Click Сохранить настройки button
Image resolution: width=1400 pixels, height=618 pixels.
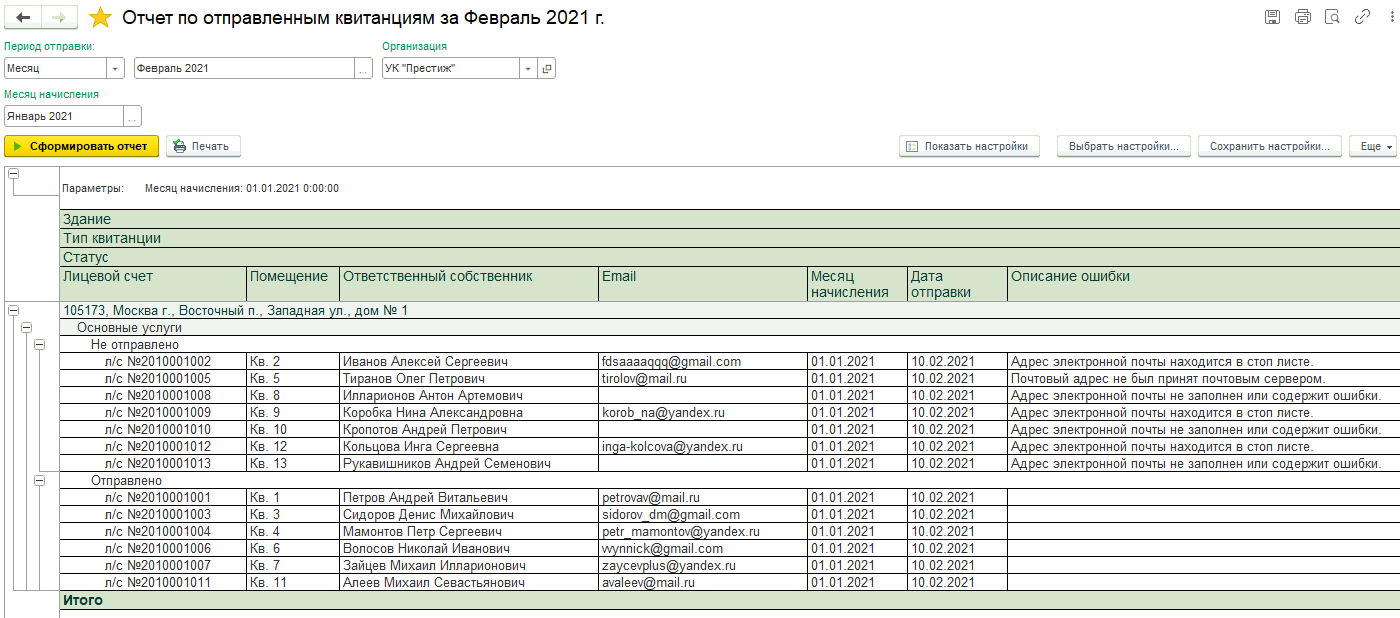(1269, 146)
